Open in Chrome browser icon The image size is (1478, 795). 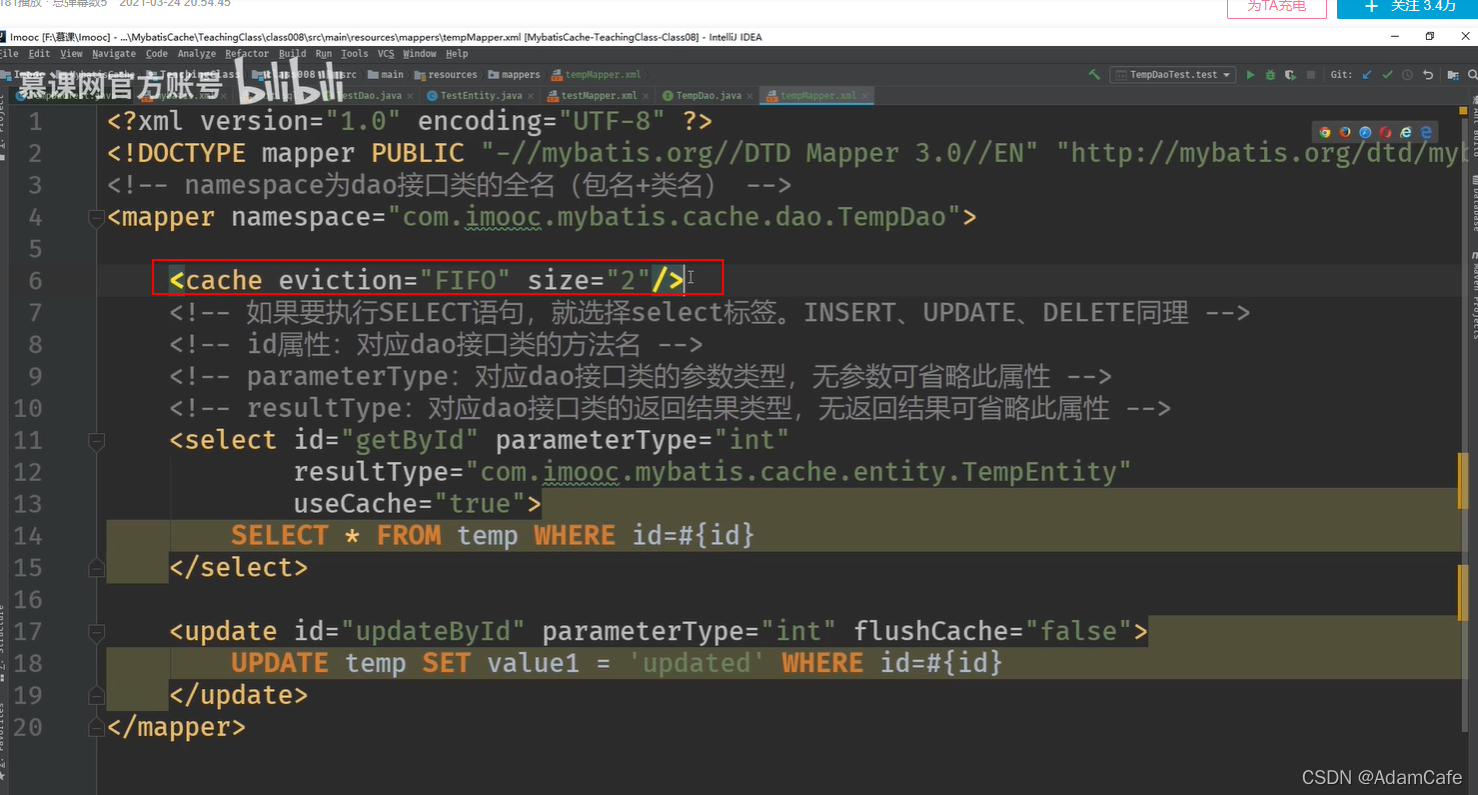1325,132
